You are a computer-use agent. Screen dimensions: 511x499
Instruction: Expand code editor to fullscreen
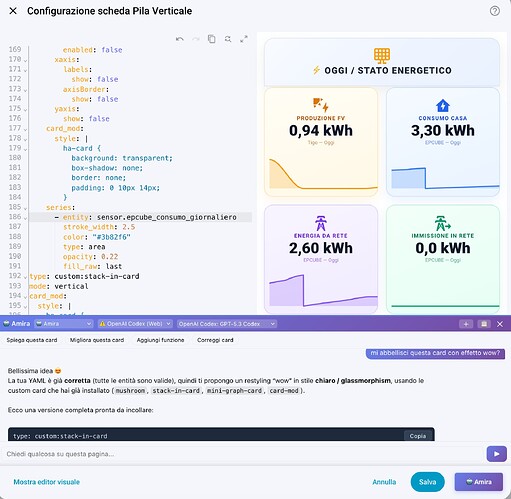(244, 39)
